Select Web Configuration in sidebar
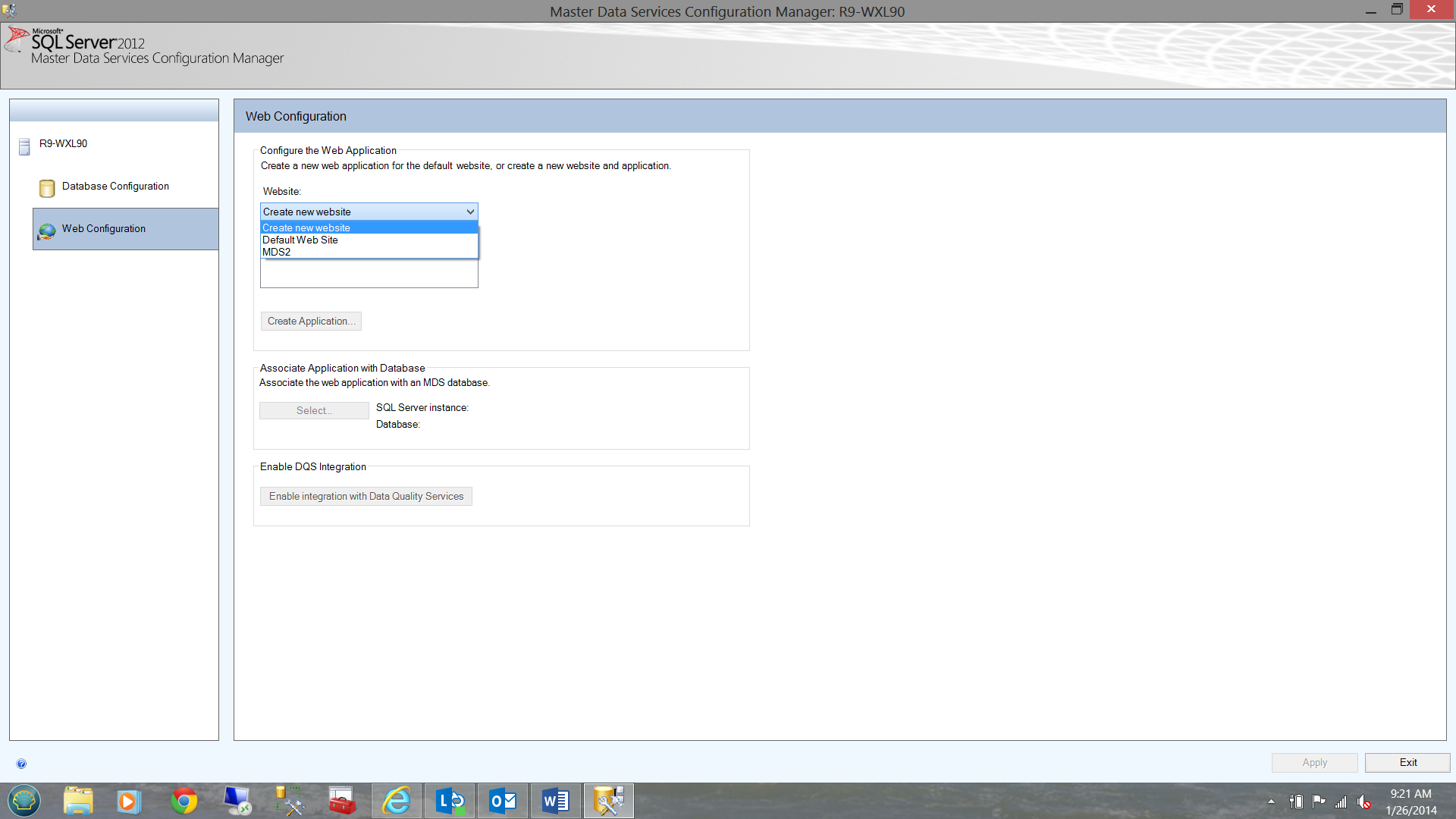The width and height of the screenshot is (1456, 819). pyautogui.click(x=104, y=229)
